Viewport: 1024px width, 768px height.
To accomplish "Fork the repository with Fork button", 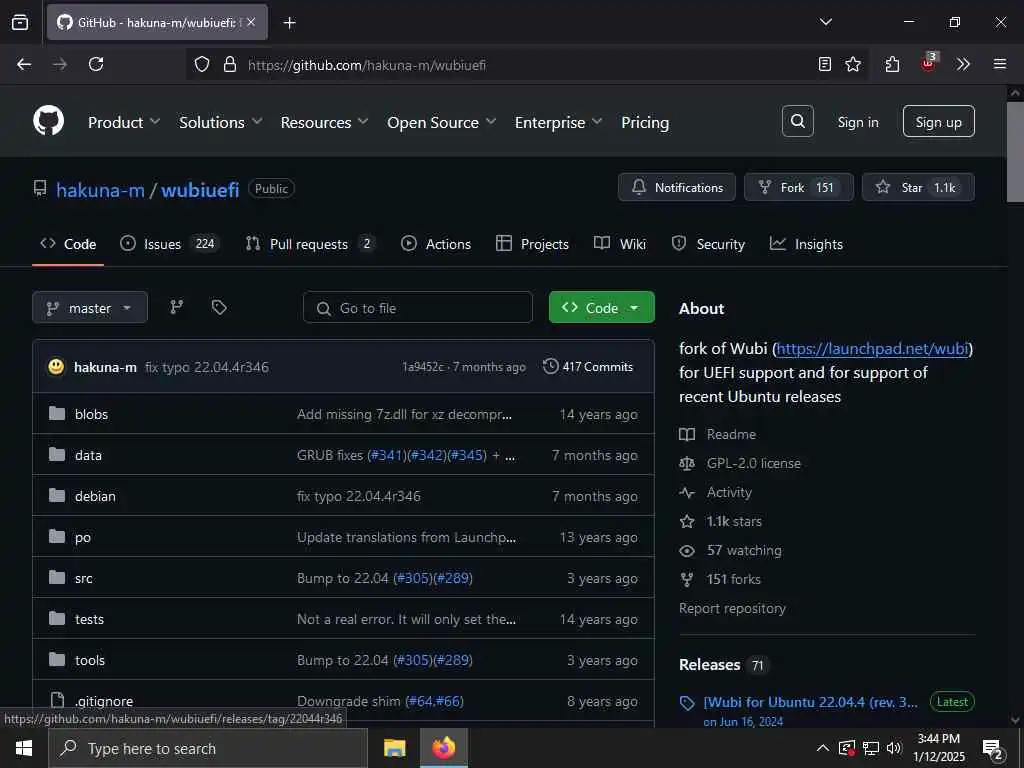I will [799, 187].
